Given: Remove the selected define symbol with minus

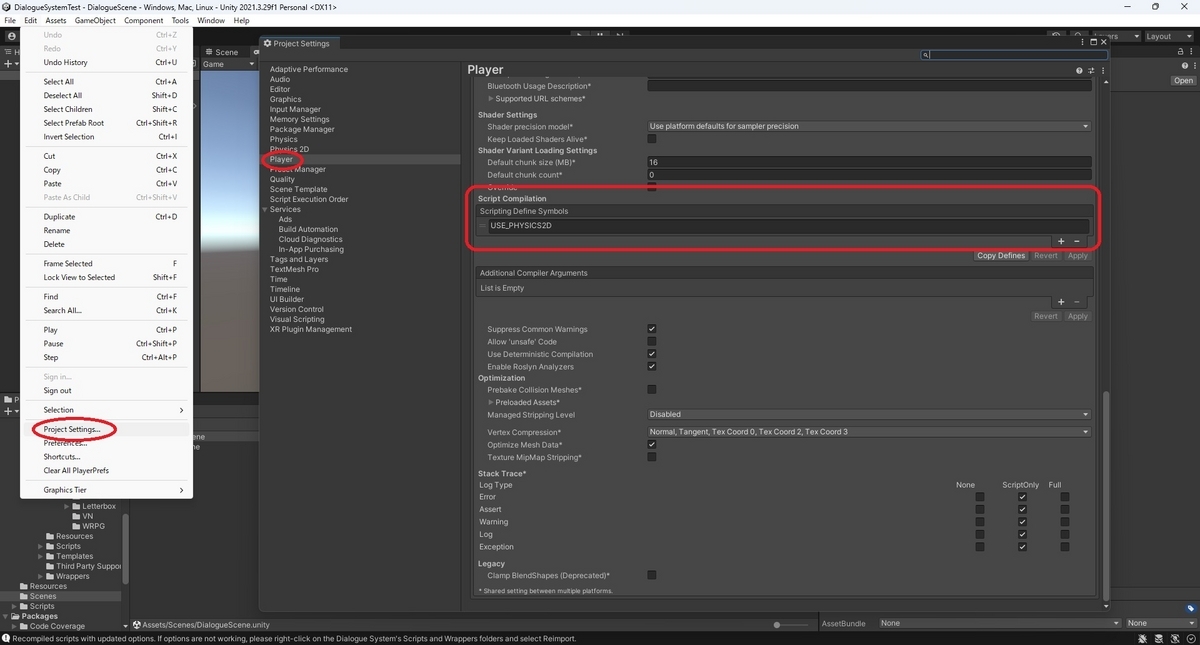Looking at the screenshot, I should click(x=1077, y=241).
